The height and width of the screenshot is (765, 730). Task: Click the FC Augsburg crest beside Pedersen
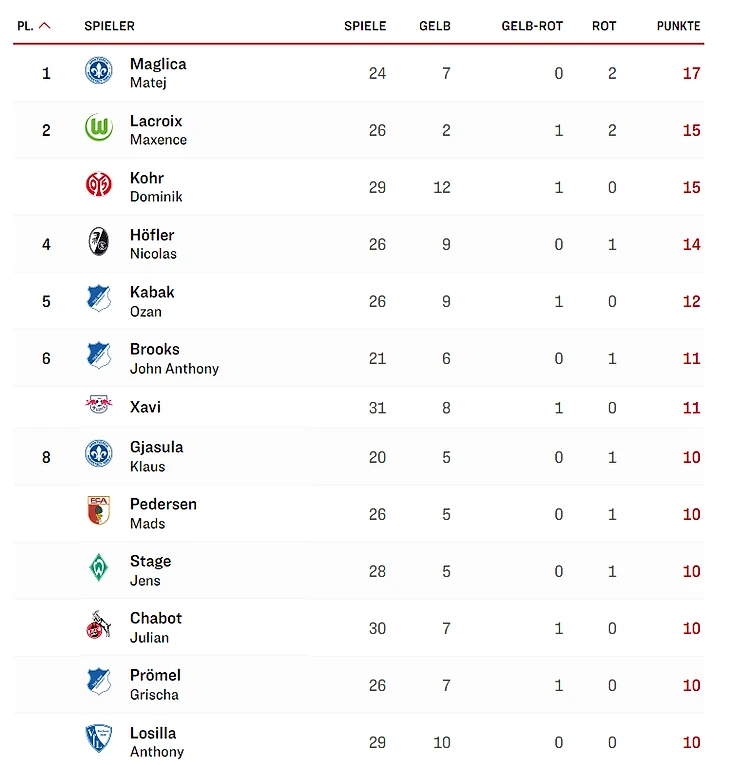click(x=99, y=513)
